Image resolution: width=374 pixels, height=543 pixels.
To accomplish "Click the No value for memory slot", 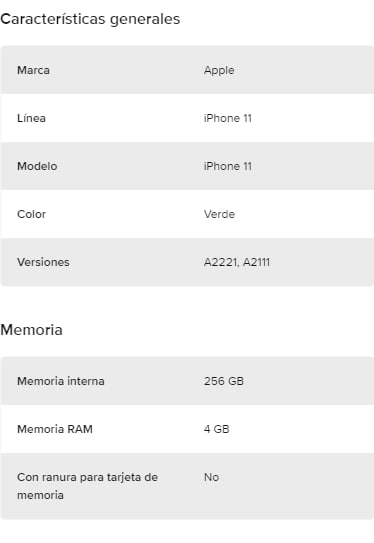I will [x=211, y=477].
